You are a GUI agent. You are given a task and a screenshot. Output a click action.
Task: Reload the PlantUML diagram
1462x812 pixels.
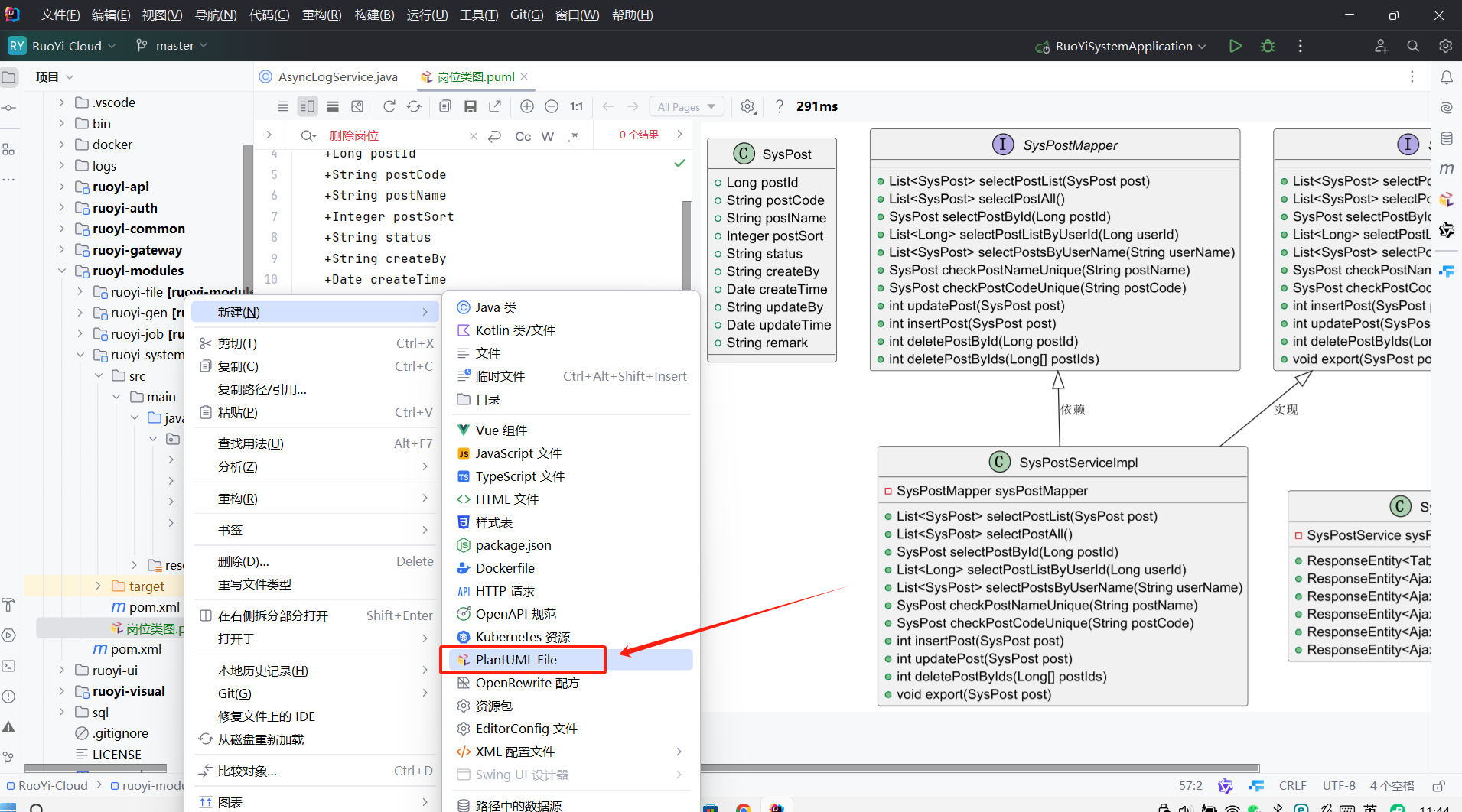[389, 106]
